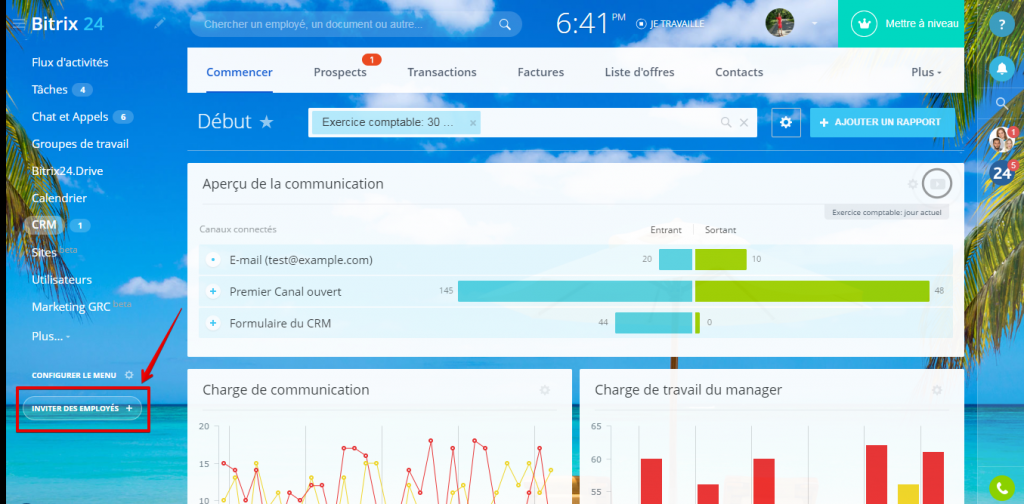Open Bitrix24.Drive in sidebar
The image size is (1024, 504).
coord(67,171)
